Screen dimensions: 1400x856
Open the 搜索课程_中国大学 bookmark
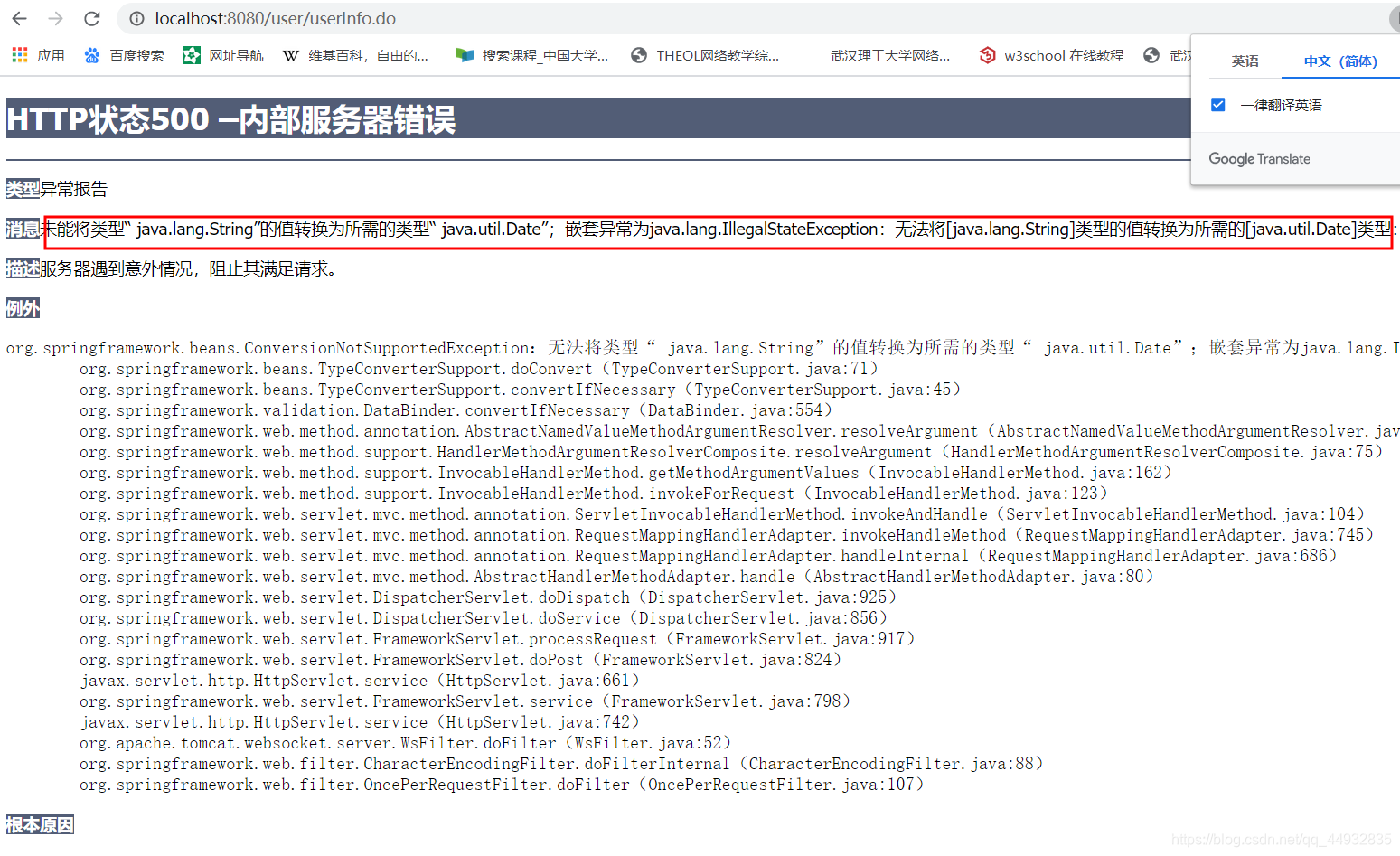tap(532, 55)
